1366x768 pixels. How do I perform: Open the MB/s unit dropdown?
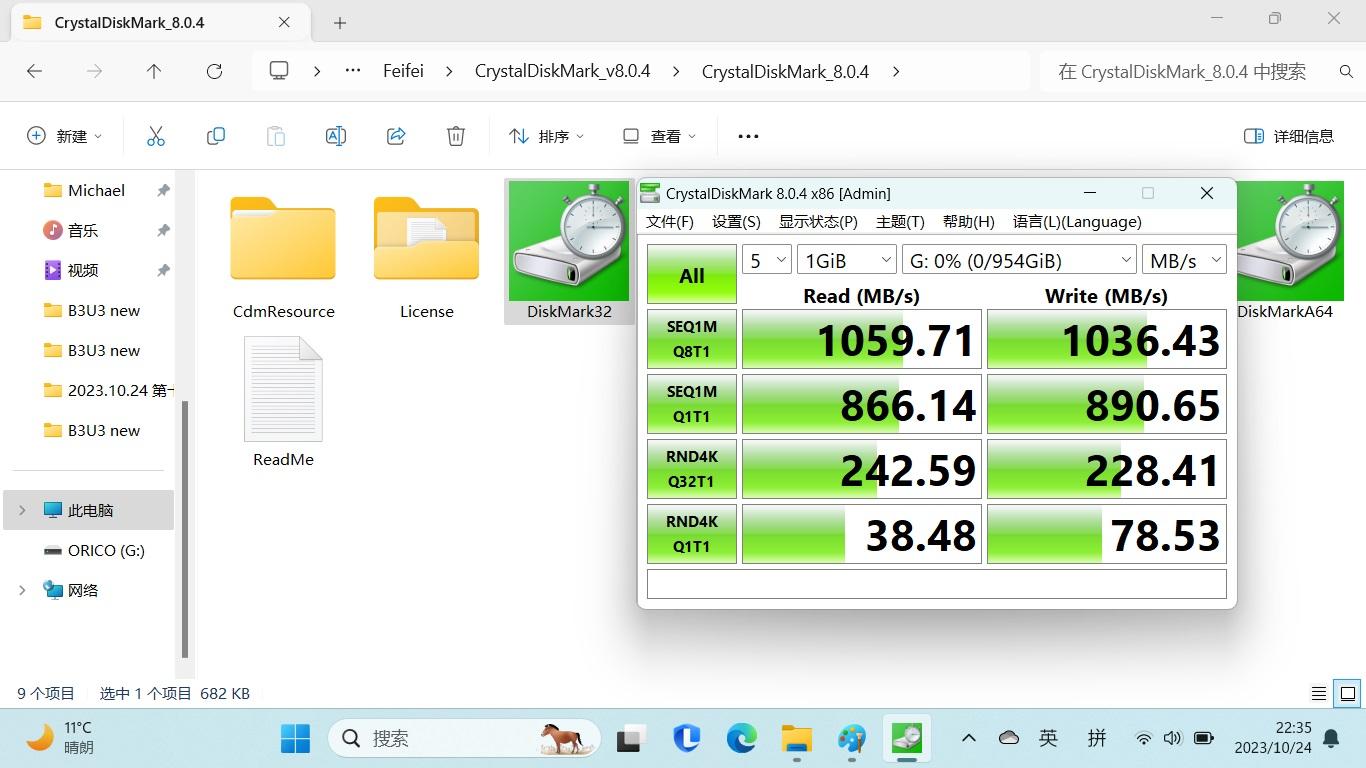coord(1184,260)
